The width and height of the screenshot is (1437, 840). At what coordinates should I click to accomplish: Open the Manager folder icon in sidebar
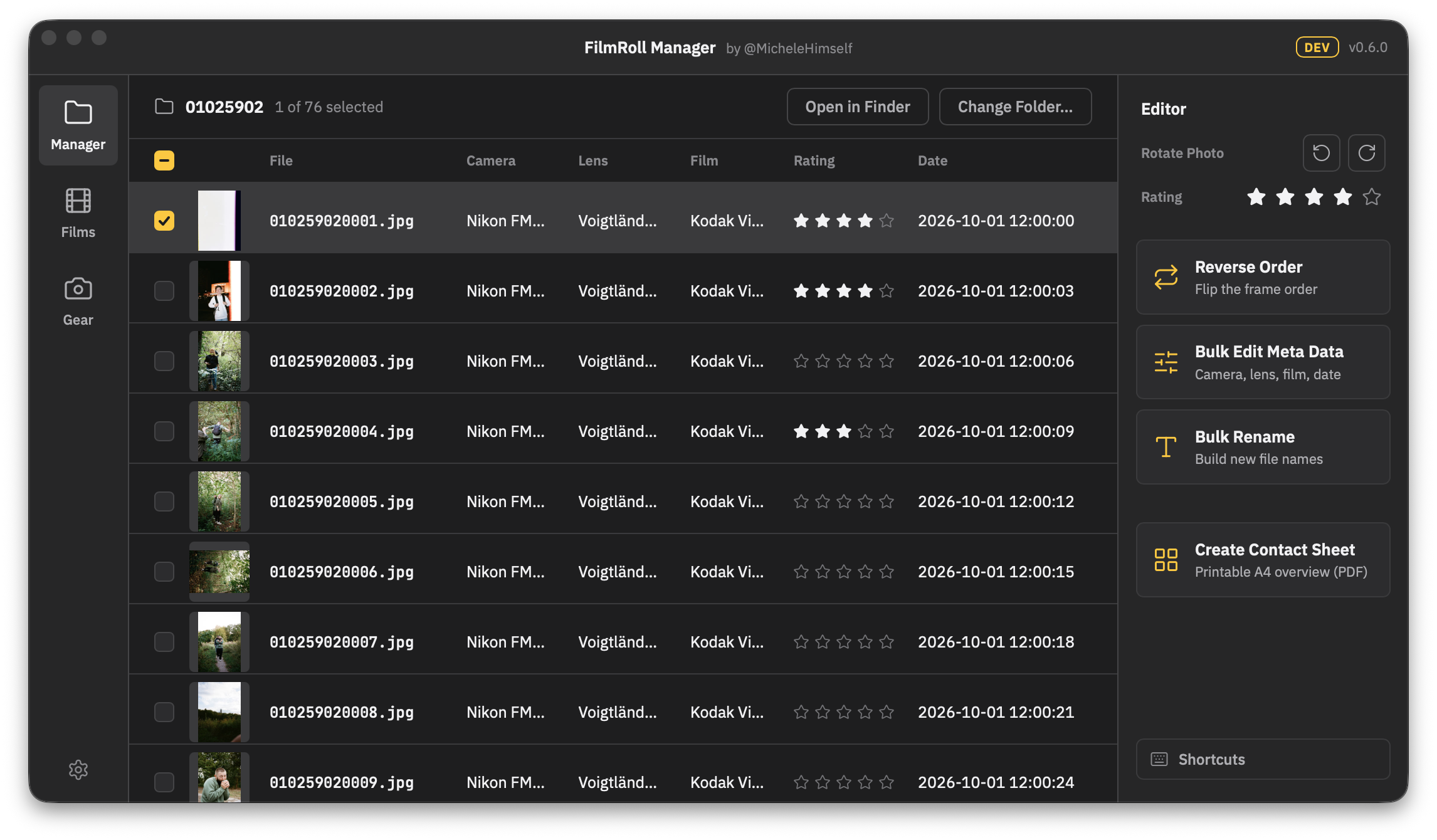tap(78, 113)
